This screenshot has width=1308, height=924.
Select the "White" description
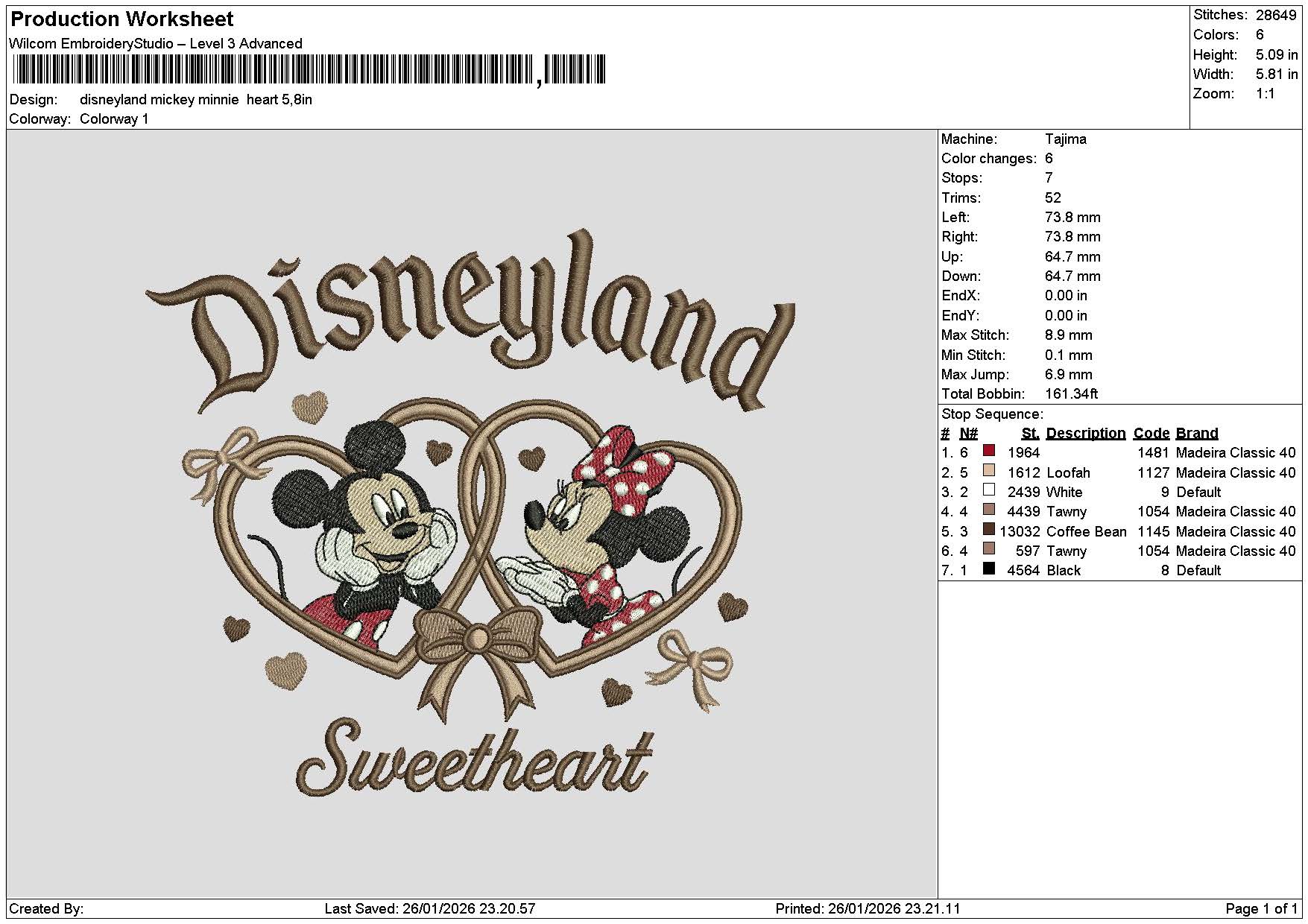coord(1064,493)
